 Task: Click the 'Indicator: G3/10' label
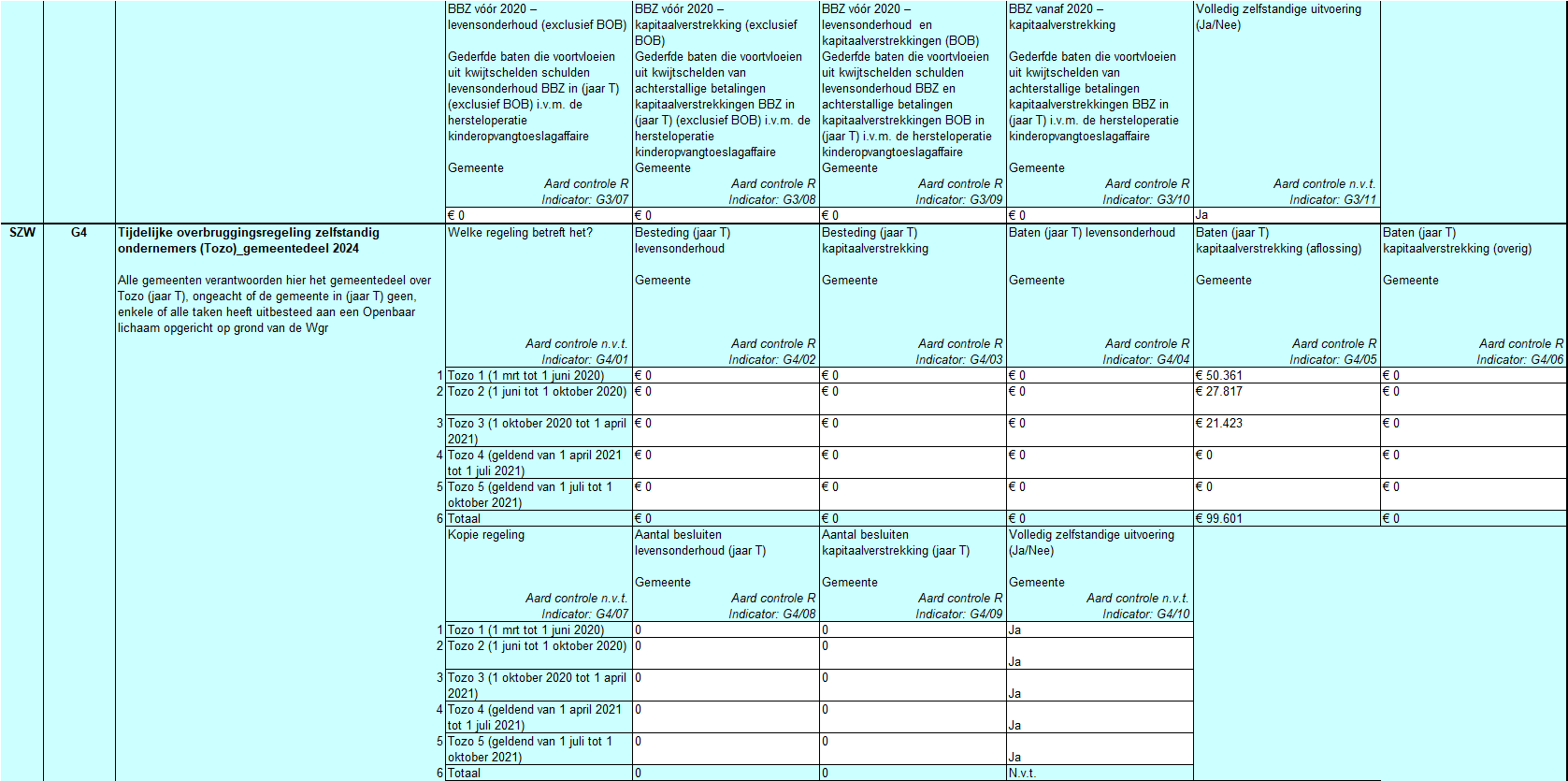tap(1146, 200)
